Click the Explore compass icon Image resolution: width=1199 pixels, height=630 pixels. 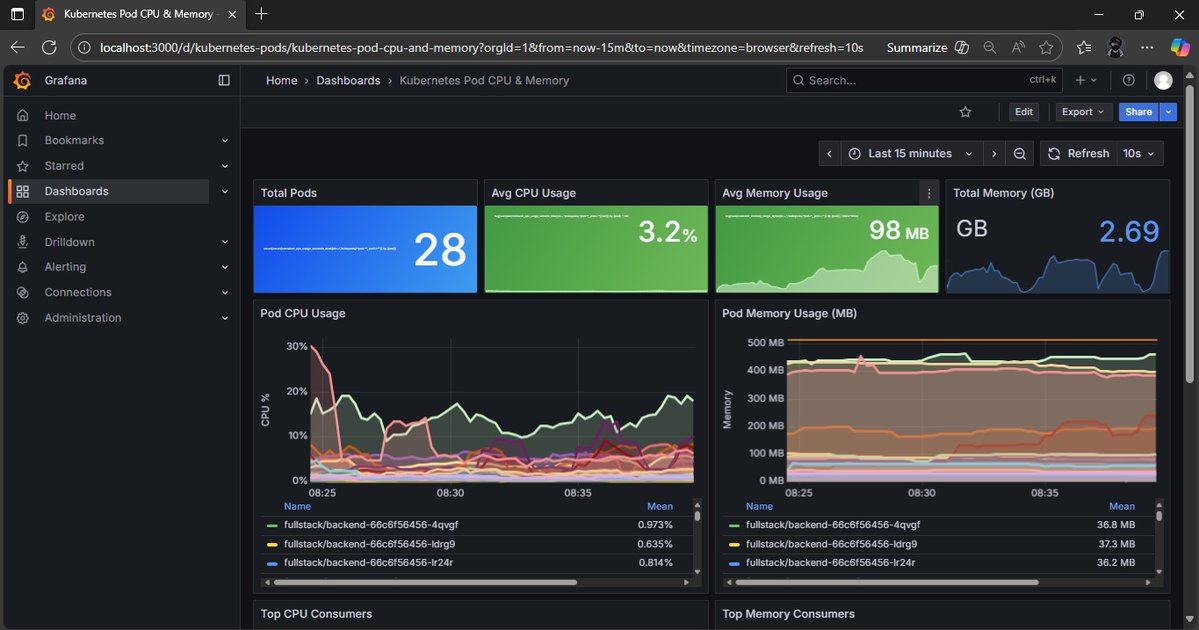pos(23,217)
